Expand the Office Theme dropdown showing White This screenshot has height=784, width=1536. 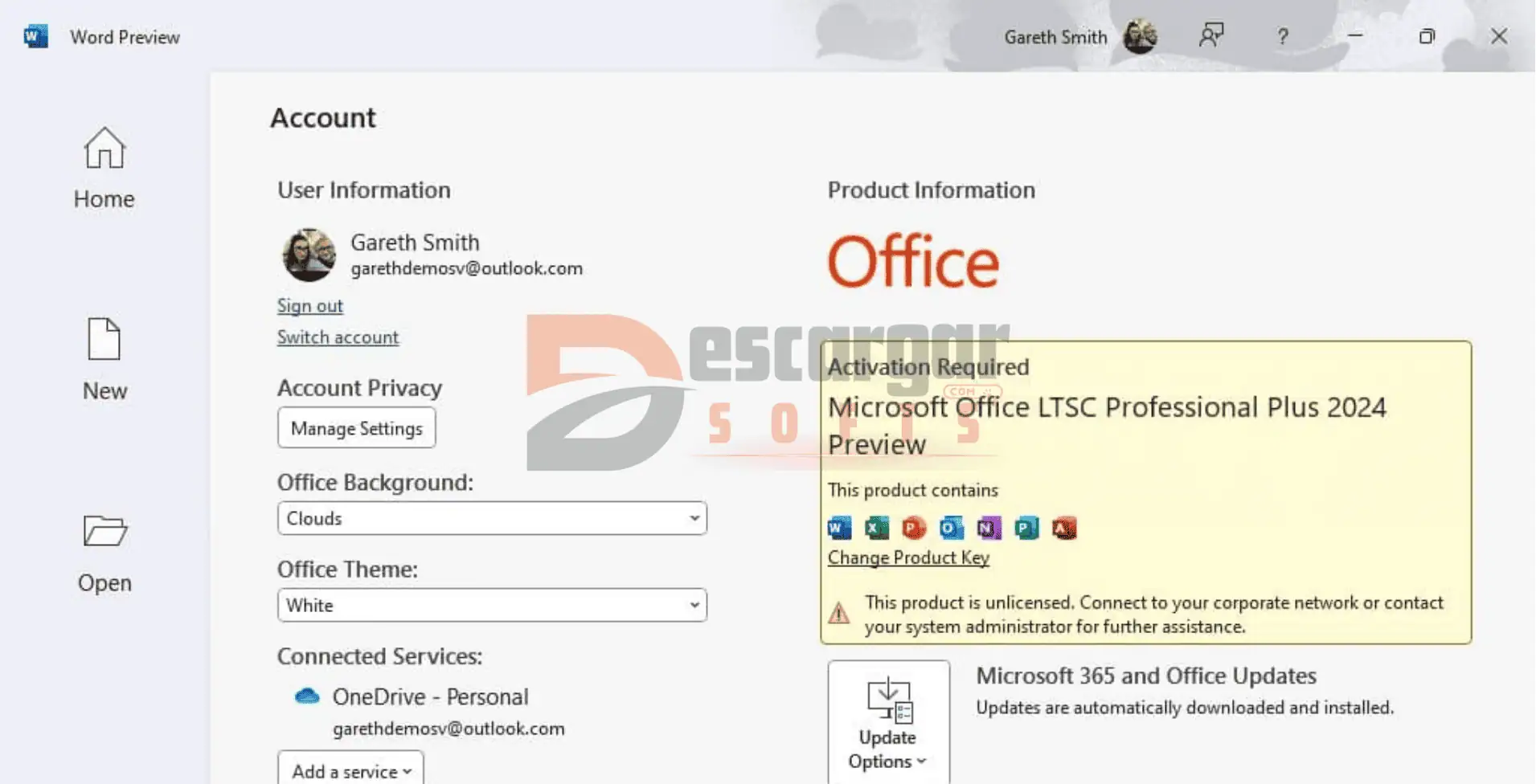coord(492,605)
